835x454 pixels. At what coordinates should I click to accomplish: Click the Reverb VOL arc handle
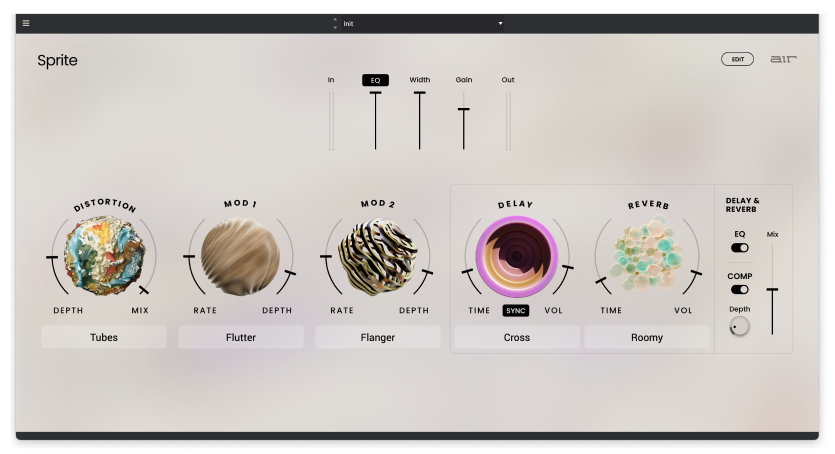pos(696,273)
